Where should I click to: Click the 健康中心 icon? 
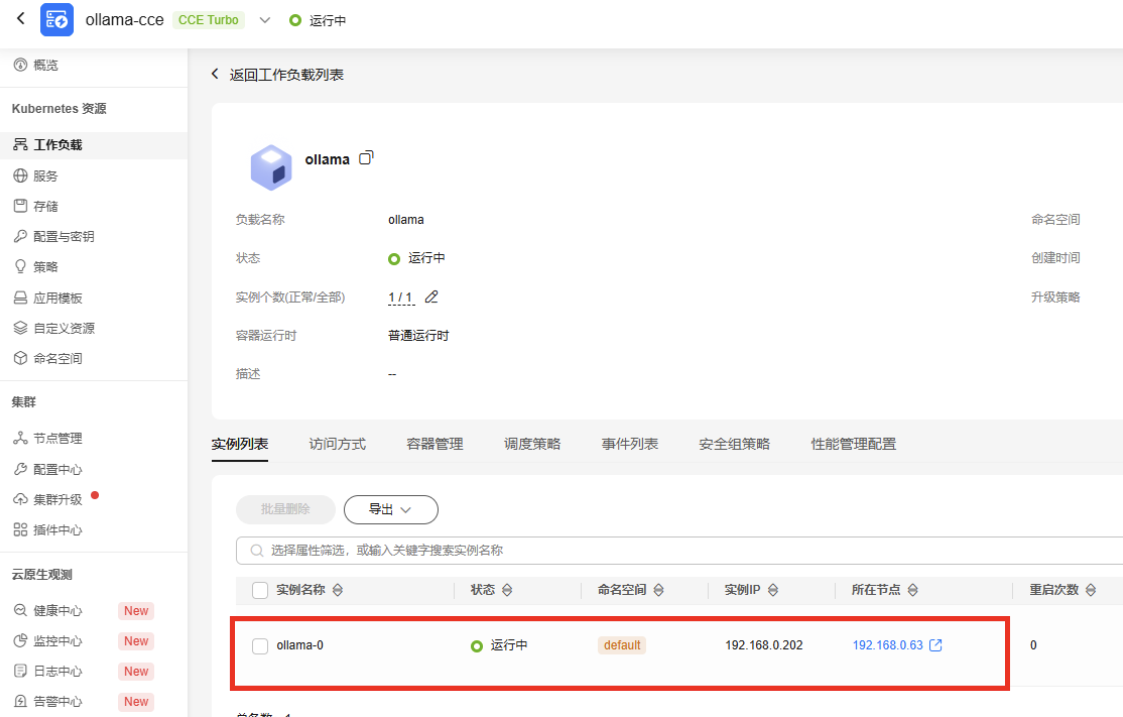(20, 610)
